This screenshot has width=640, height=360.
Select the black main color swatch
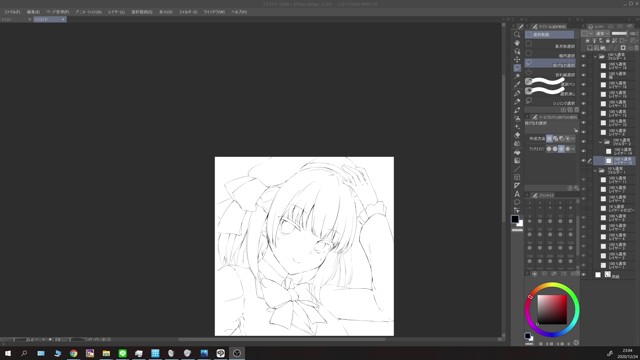coord(515,219)
